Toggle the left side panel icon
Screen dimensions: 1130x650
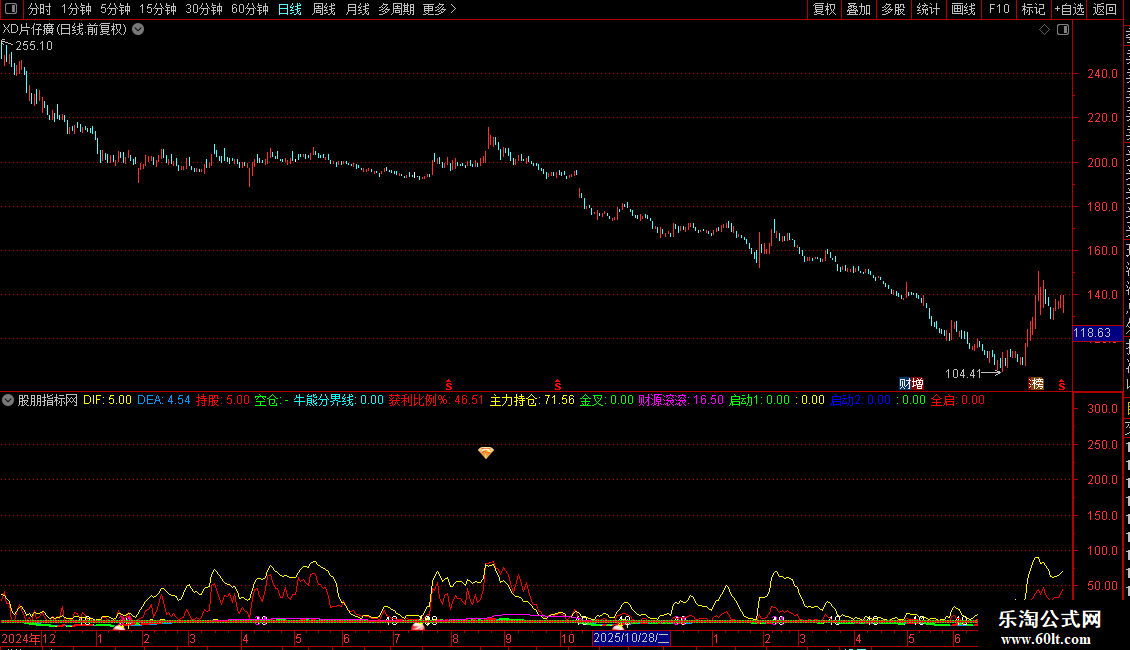point(11,9)
